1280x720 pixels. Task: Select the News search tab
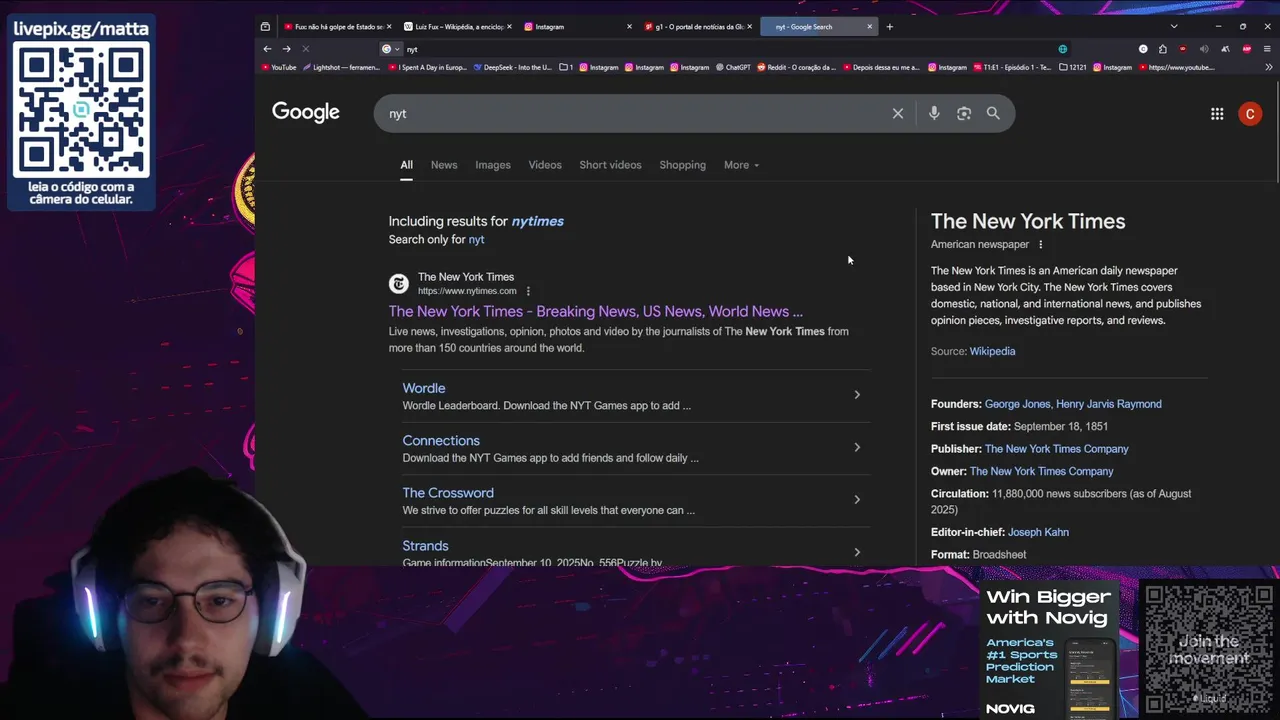pyautogui.click(x=444, y=165)
